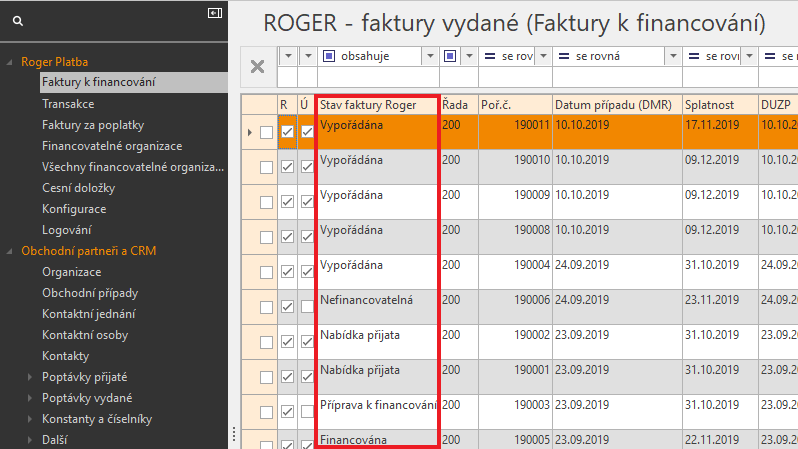Open obsahuje filter condition dropdown
This screenshot has height=449, width=798.
click(x=430, y=56)
